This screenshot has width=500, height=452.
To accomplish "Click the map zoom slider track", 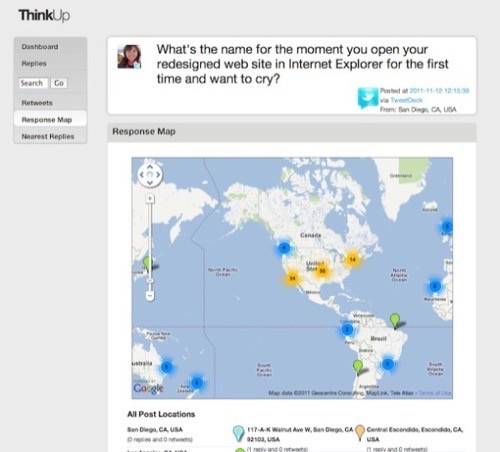I will click(x=150, y=247).
